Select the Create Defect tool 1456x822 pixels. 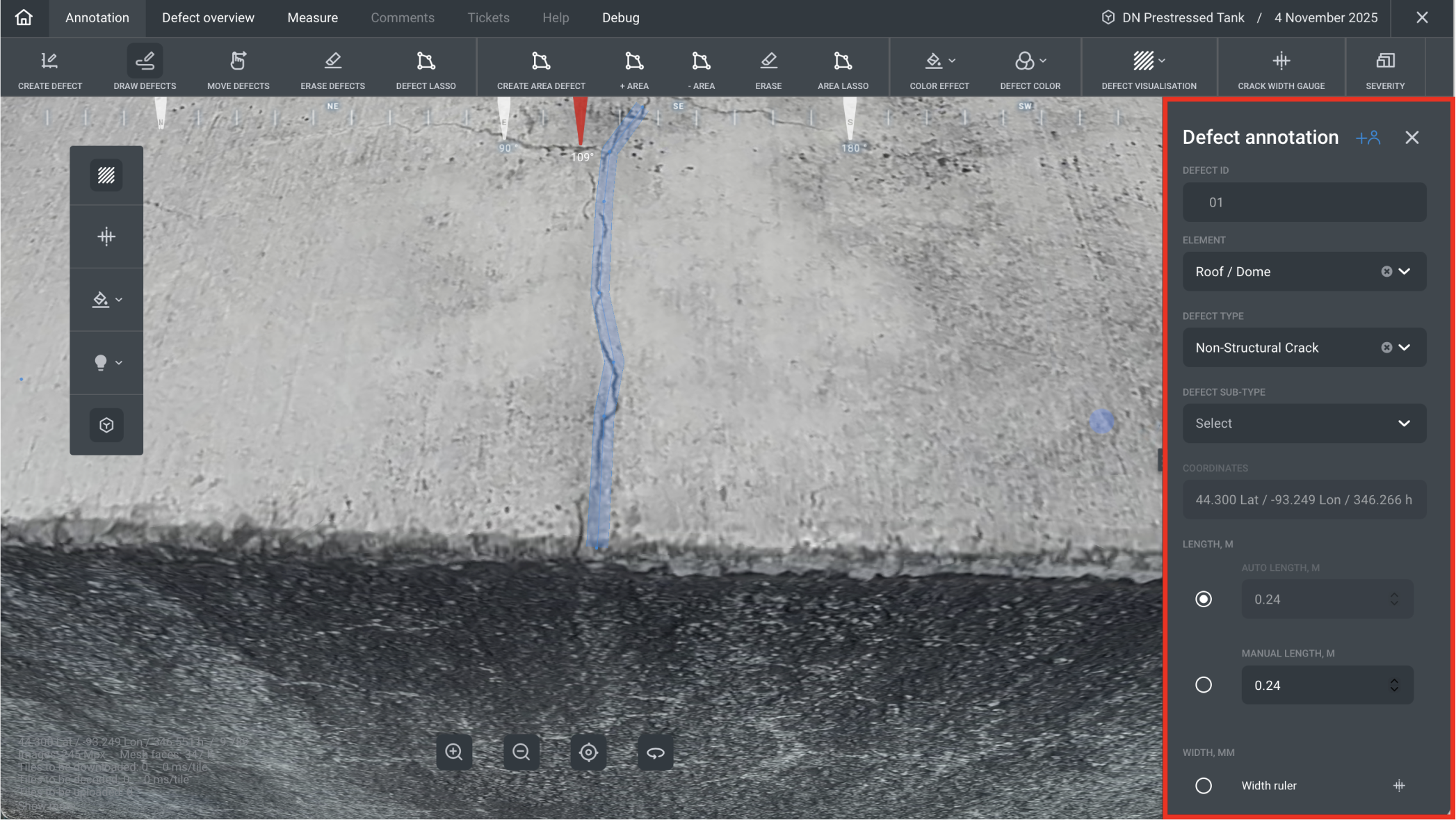pyautogui.click(x=49, y=69)
